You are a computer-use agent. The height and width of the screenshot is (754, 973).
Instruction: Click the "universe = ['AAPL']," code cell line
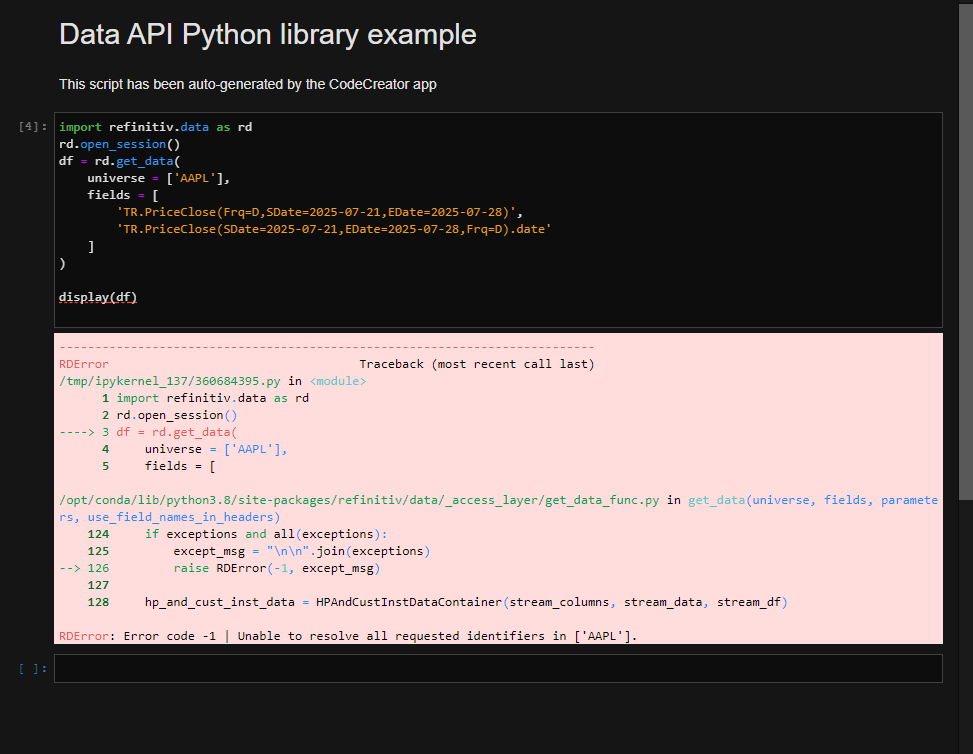(x=159, y=178)
